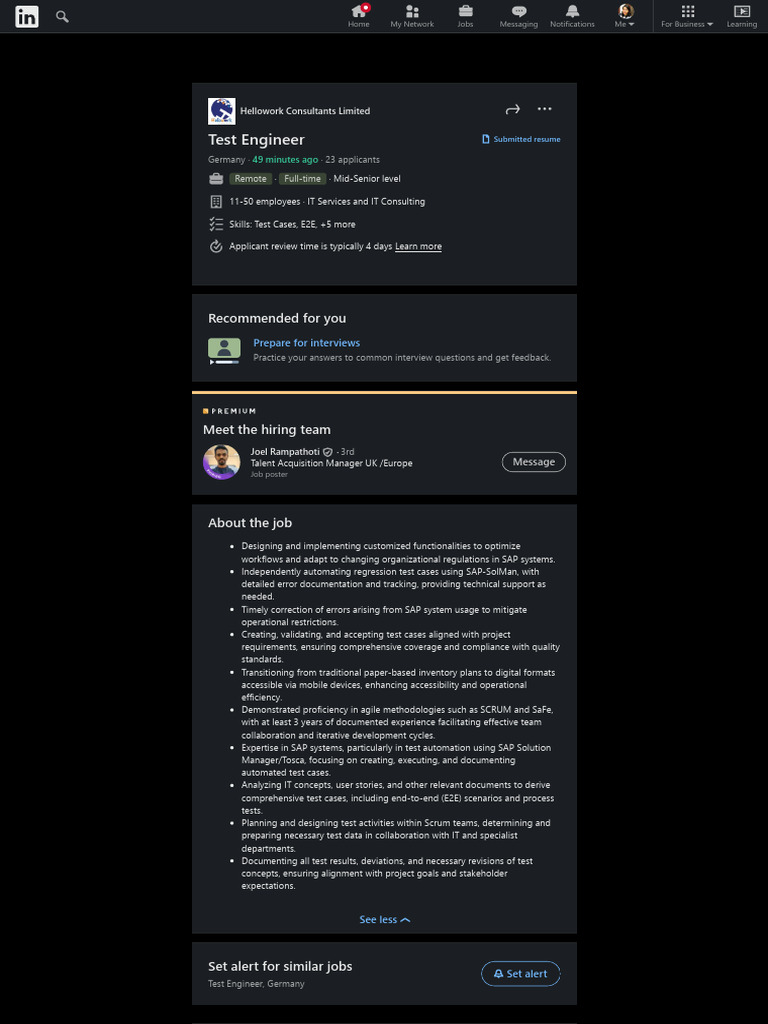Share job via arrow icon
Viewport: 768px width, 1024px height.
pyautogui.click(x=513, y=109)
